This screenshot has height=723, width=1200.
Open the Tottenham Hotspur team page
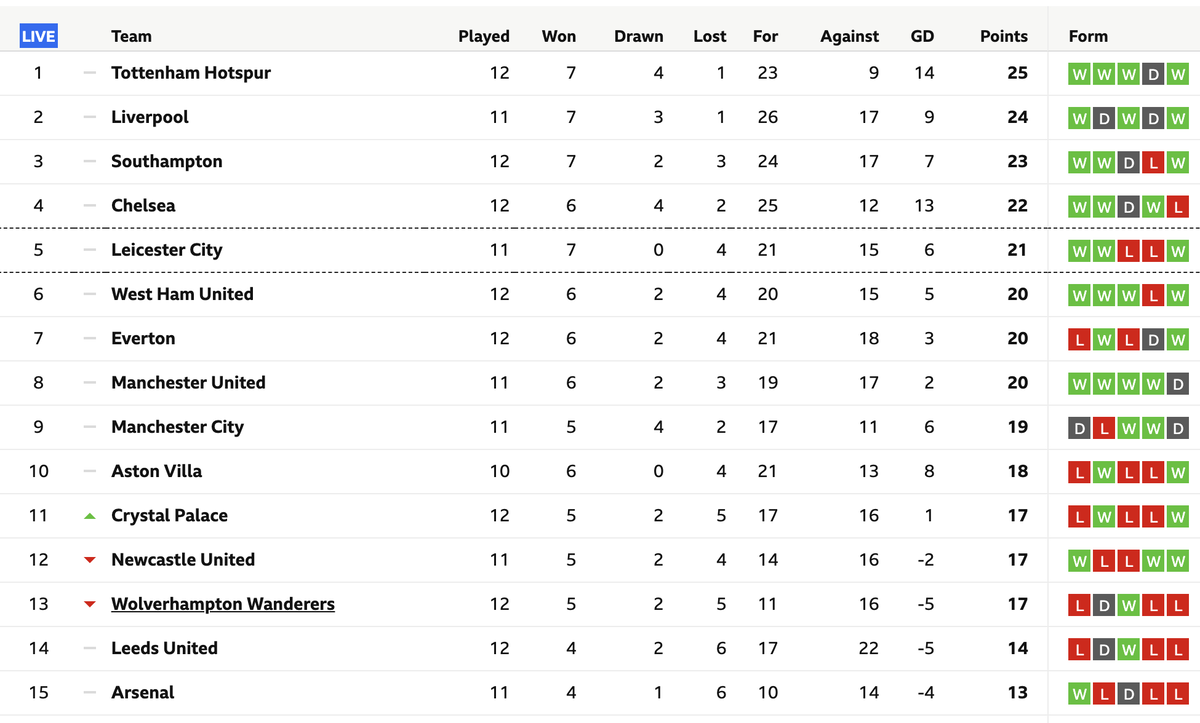click(x=191, y=73)
